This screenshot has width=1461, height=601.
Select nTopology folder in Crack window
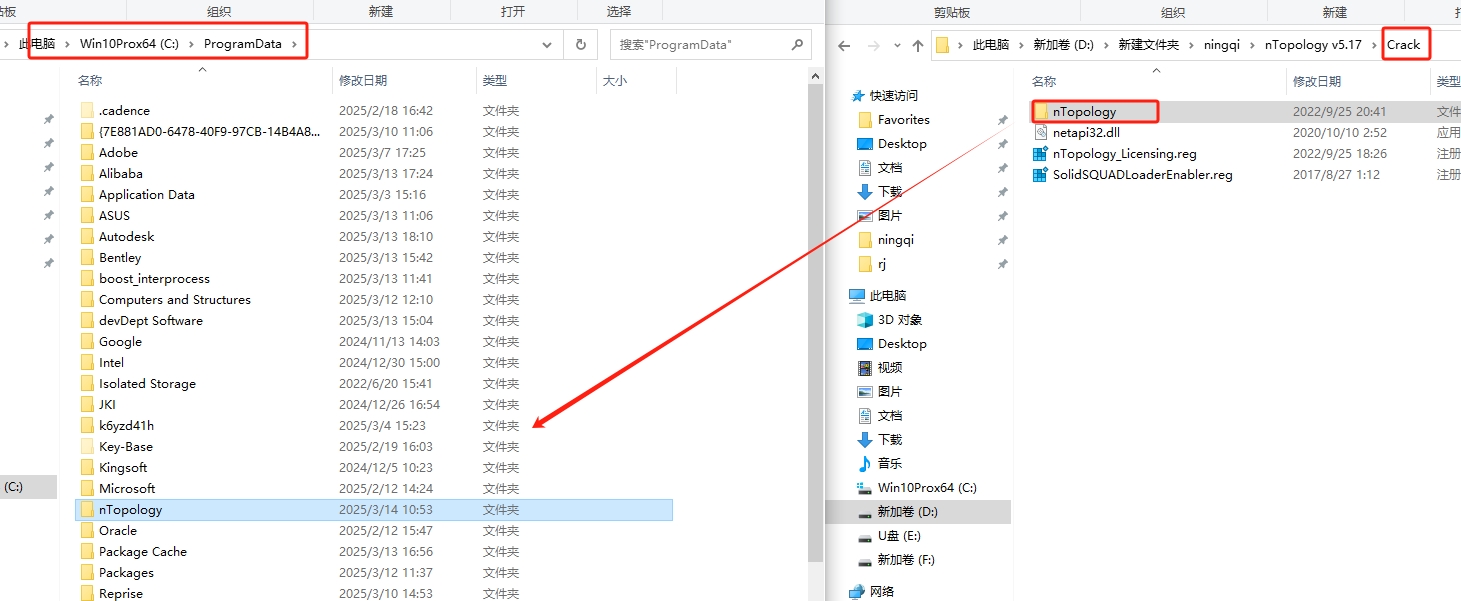click(x=1245, y=111)
